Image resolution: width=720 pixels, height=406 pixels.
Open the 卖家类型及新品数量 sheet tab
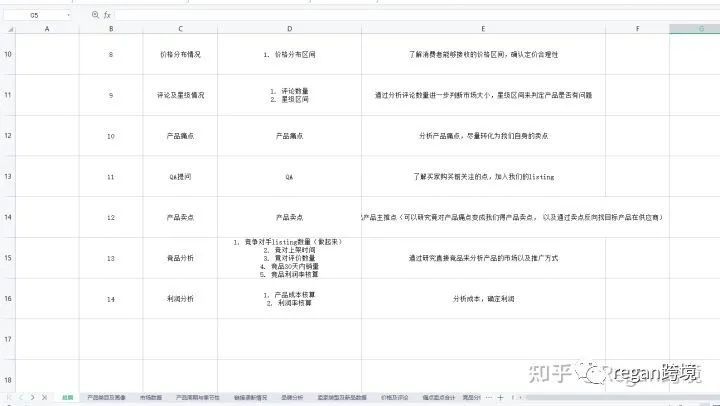[x=342, y=397]
